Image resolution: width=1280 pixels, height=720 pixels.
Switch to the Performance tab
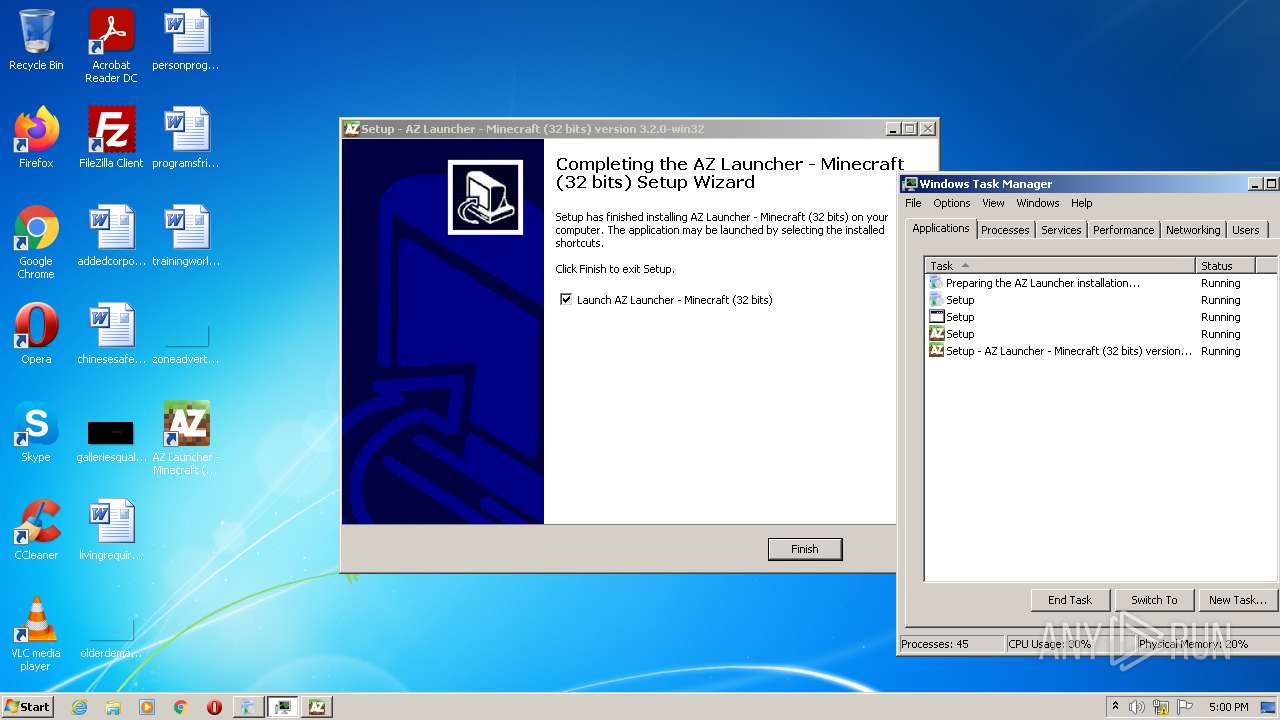[x=1123, y=230]
